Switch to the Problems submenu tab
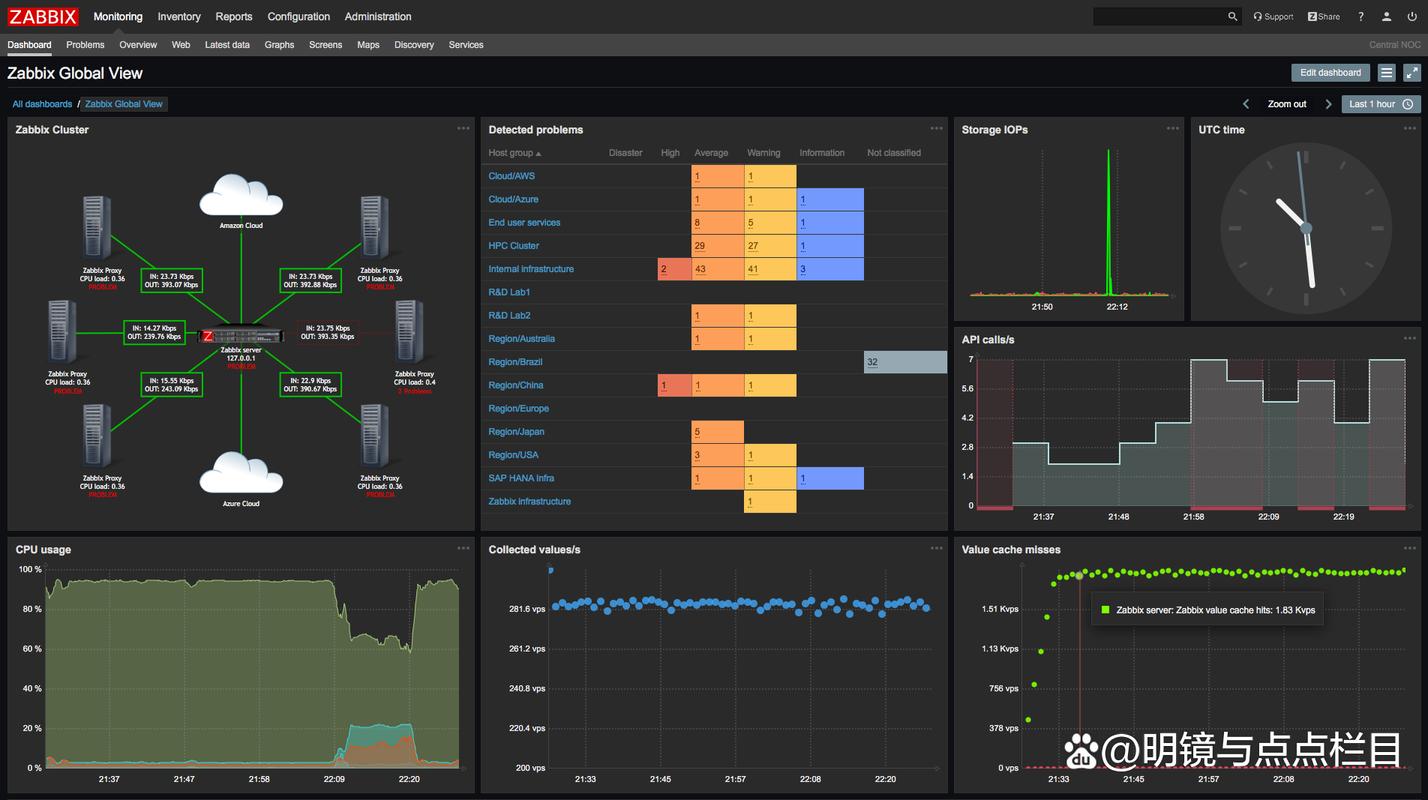1428x800 pixels. (85, 45)
